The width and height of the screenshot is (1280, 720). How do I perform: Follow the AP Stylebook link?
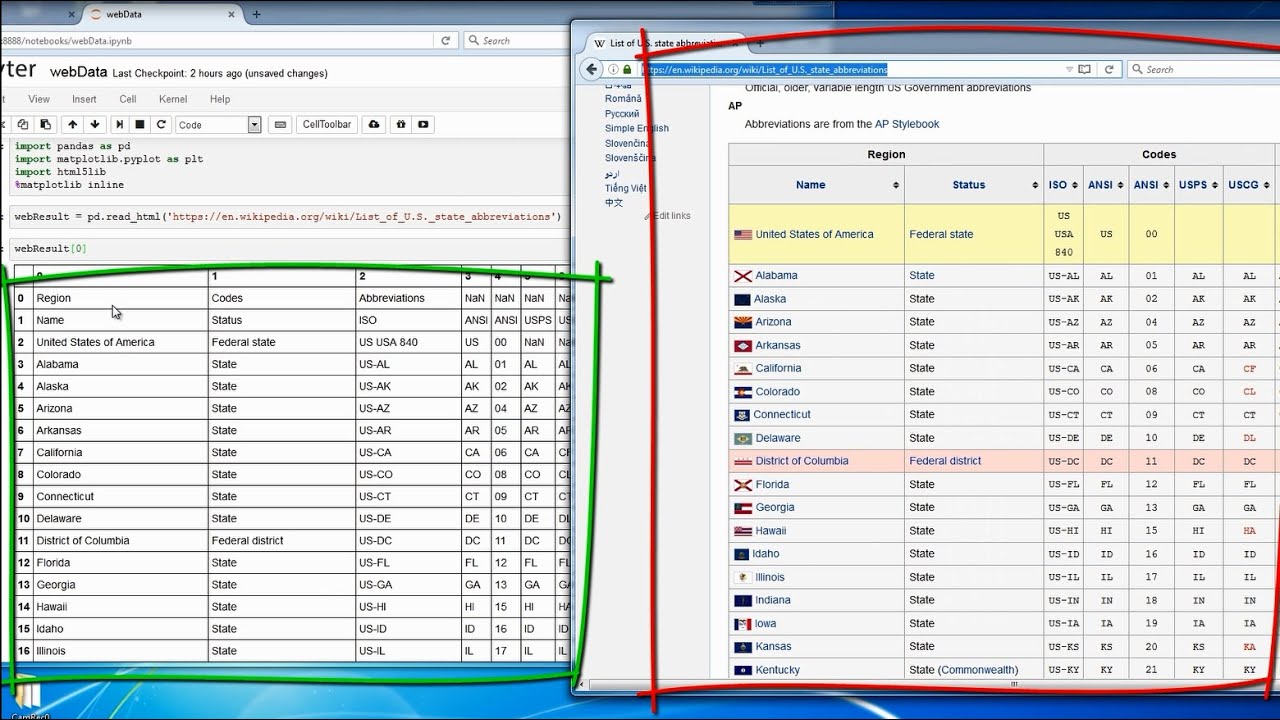pyautogui.click(x=907, y=124)
